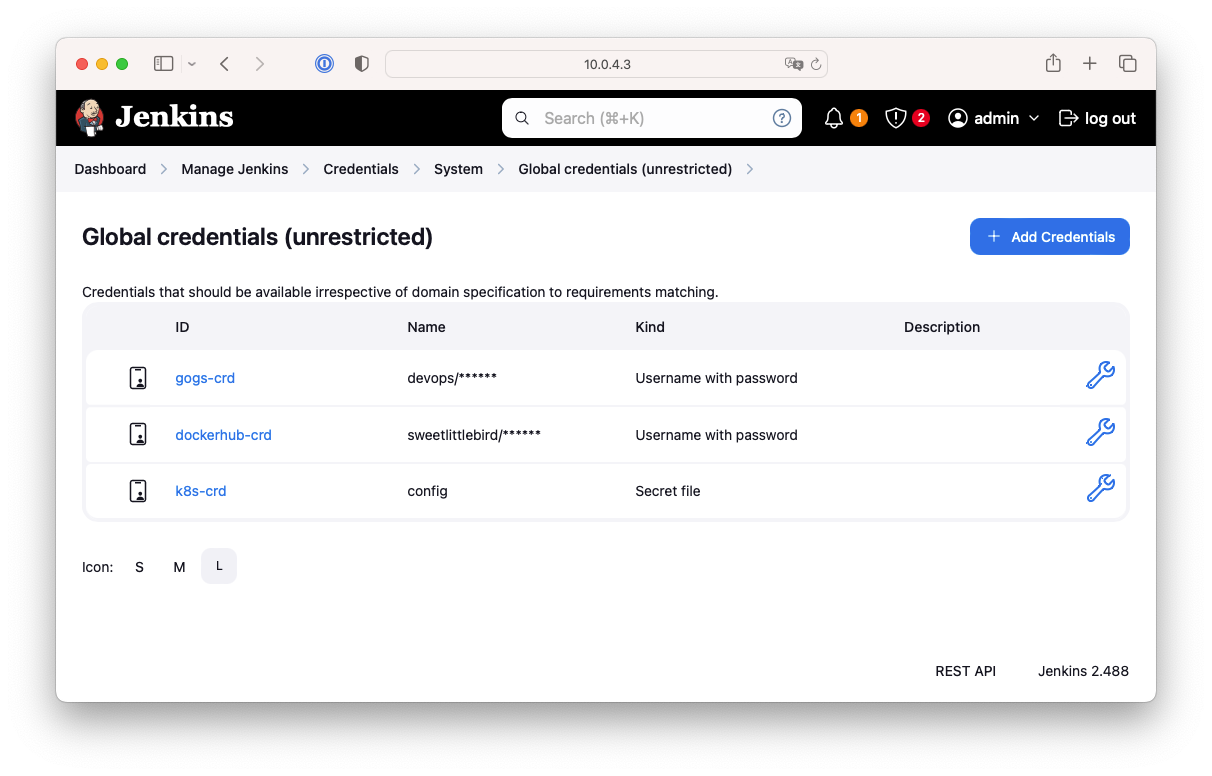This screenshot has height=776, width=1212.
Task: Expand chevron after Manage Jenkins breadcrumb
Action: (306, 169)
